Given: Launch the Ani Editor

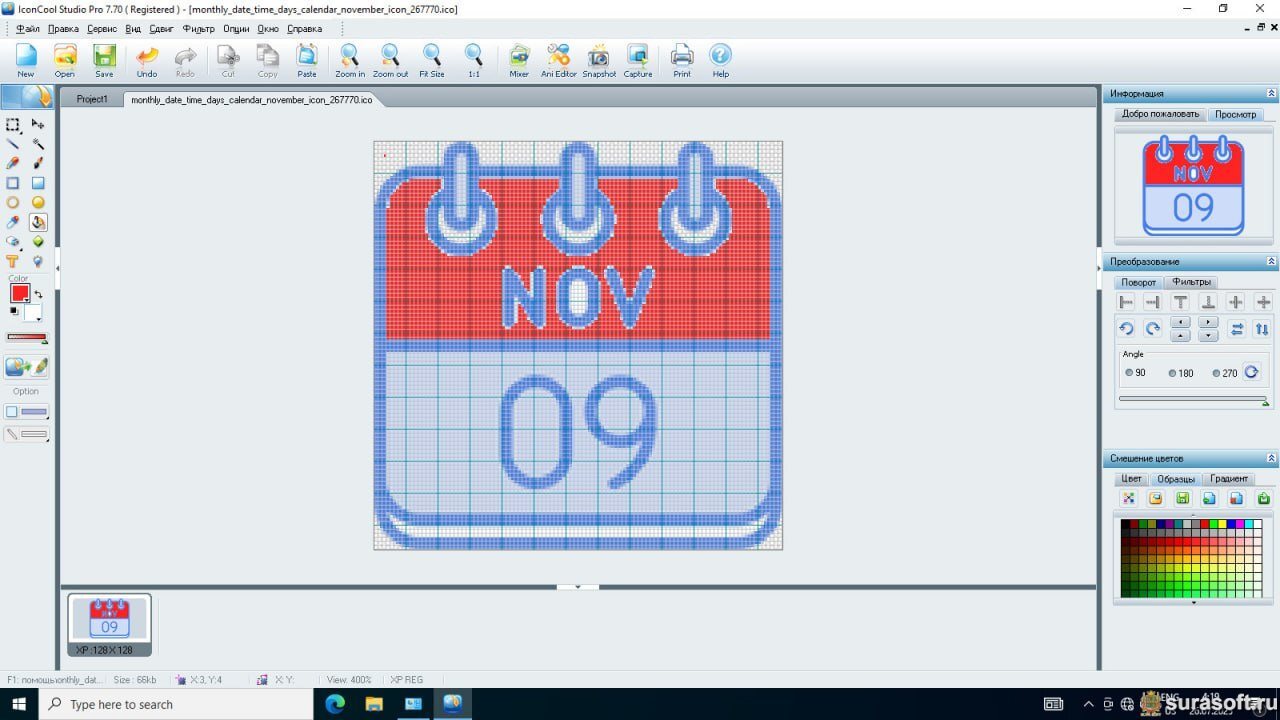Looking at the screenshot, I should coord(558,60).
